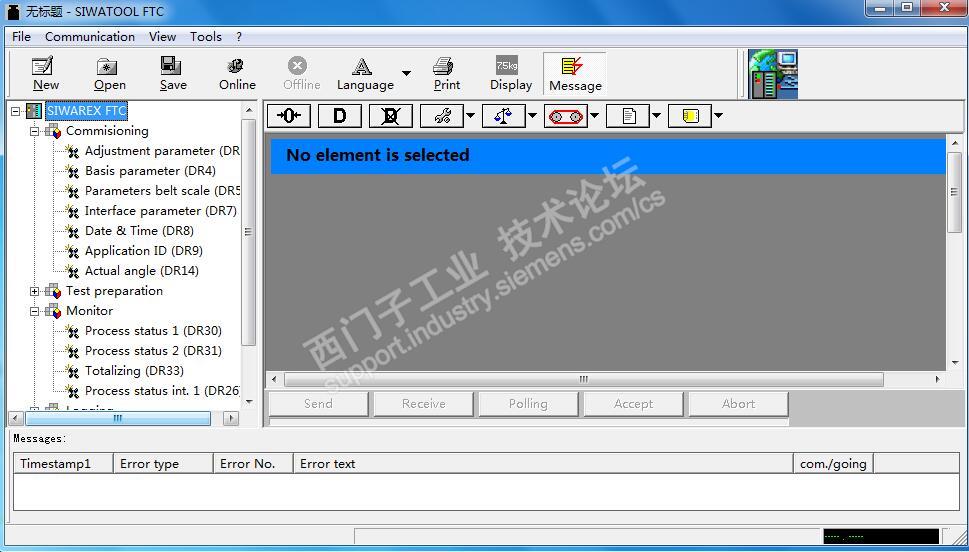
Task: Click the D command button
Action: (339, 116)
